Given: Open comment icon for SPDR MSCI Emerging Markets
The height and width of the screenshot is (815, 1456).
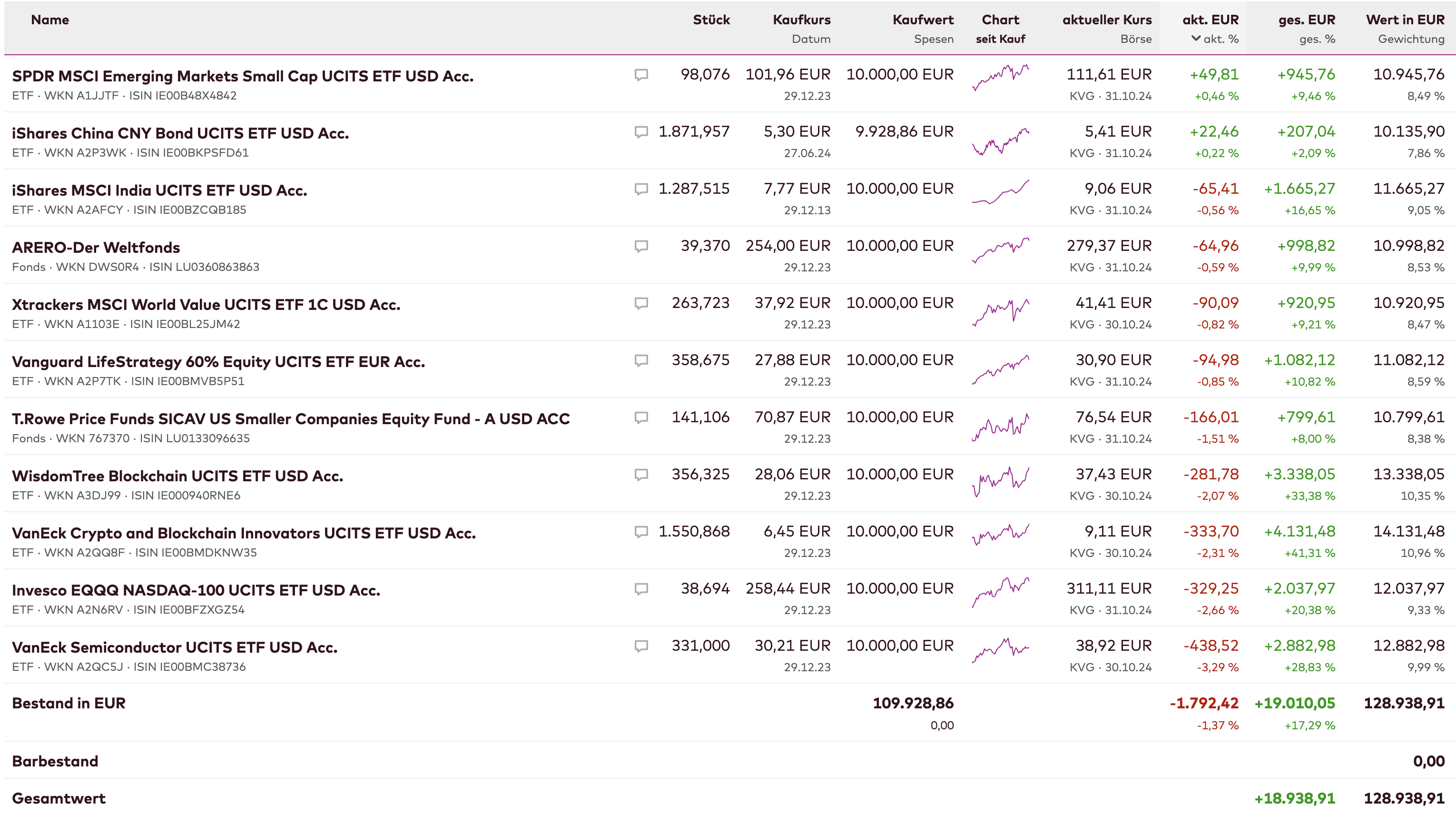Looking at the screenshot, I should 641,75.
